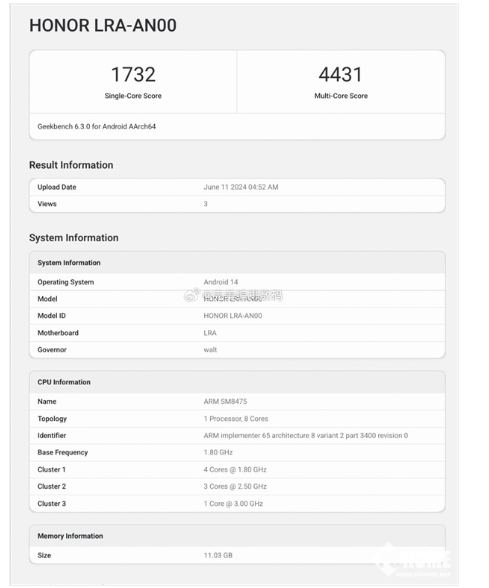Viewport: 489px width, 588px height.
Task: Select the June 11 2024 04:52 AM value
Action: tap(241, 187)
